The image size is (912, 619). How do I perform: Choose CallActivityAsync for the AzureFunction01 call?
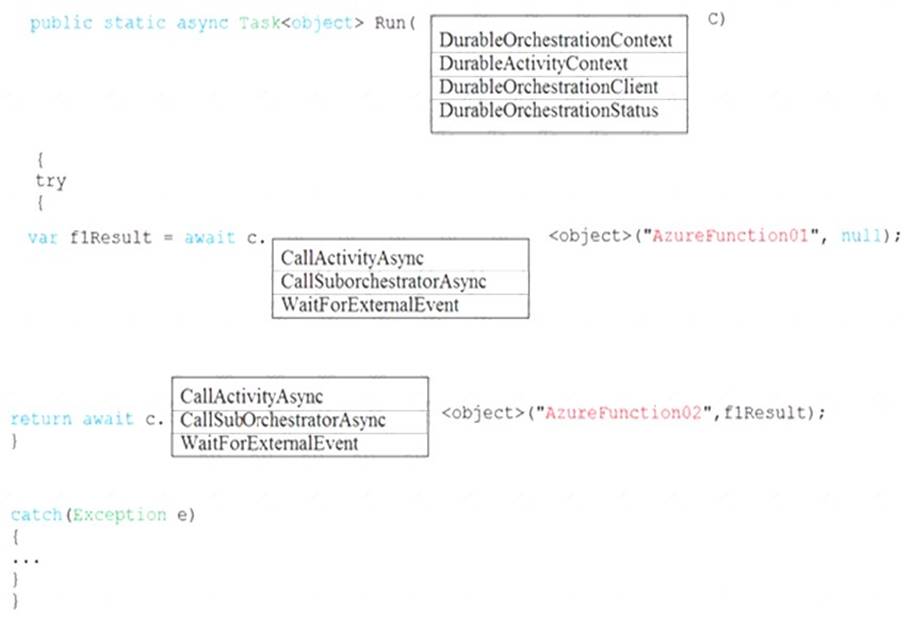(x=345, y=259)
